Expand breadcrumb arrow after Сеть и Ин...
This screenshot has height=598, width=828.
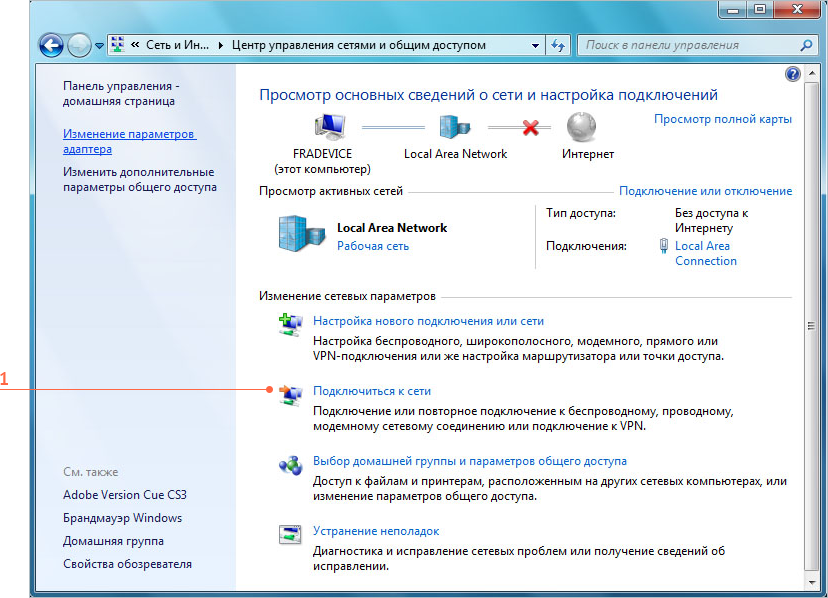[x=221, y=45]
